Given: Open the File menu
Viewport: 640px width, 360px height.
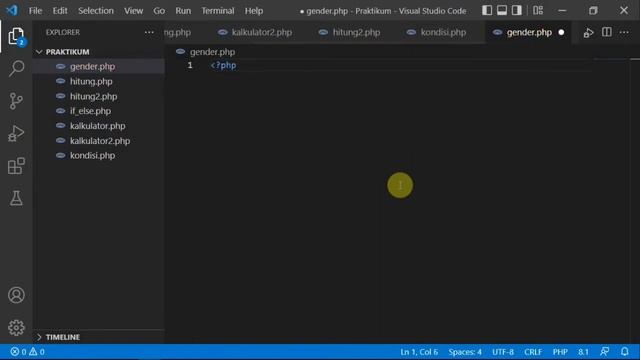Looking at the screenshot, I should pyautogui.click(x=36, y=11).
